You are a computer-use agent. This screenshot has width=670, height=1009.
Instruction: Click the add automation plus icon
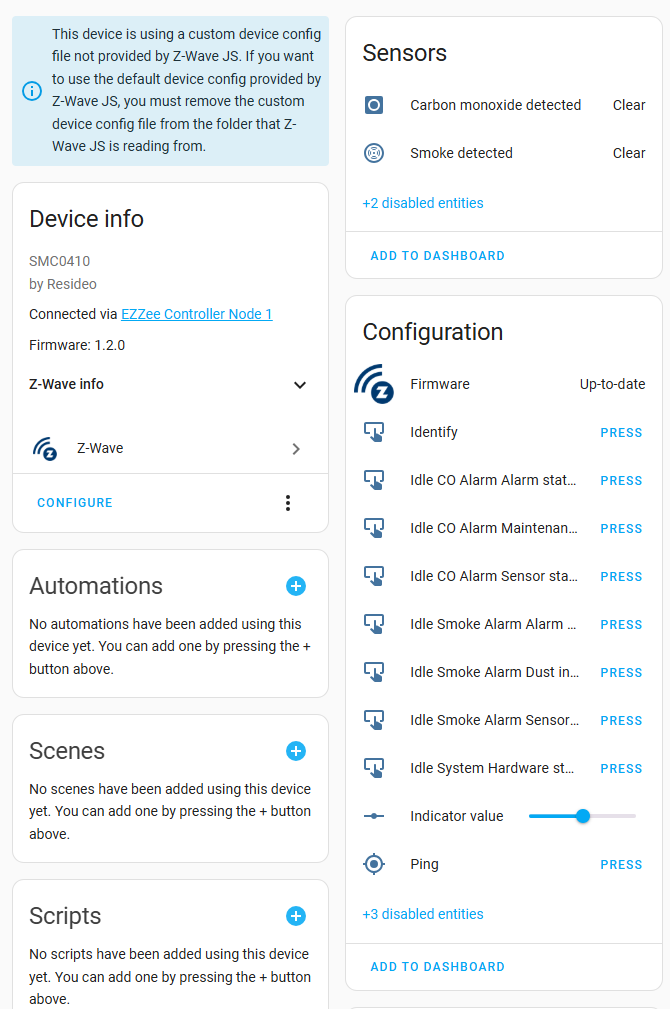[295, 586]
